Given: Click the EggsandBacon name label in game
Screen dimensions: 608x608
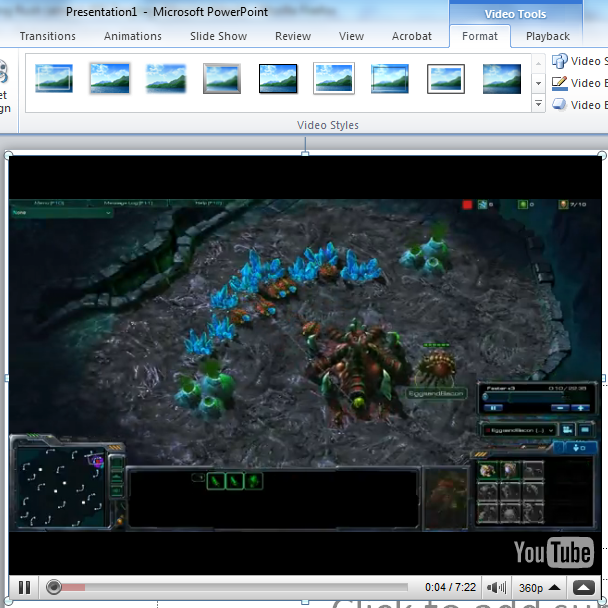Looking at the screenshot, I should pyautogui.click(x=436, y=393).
